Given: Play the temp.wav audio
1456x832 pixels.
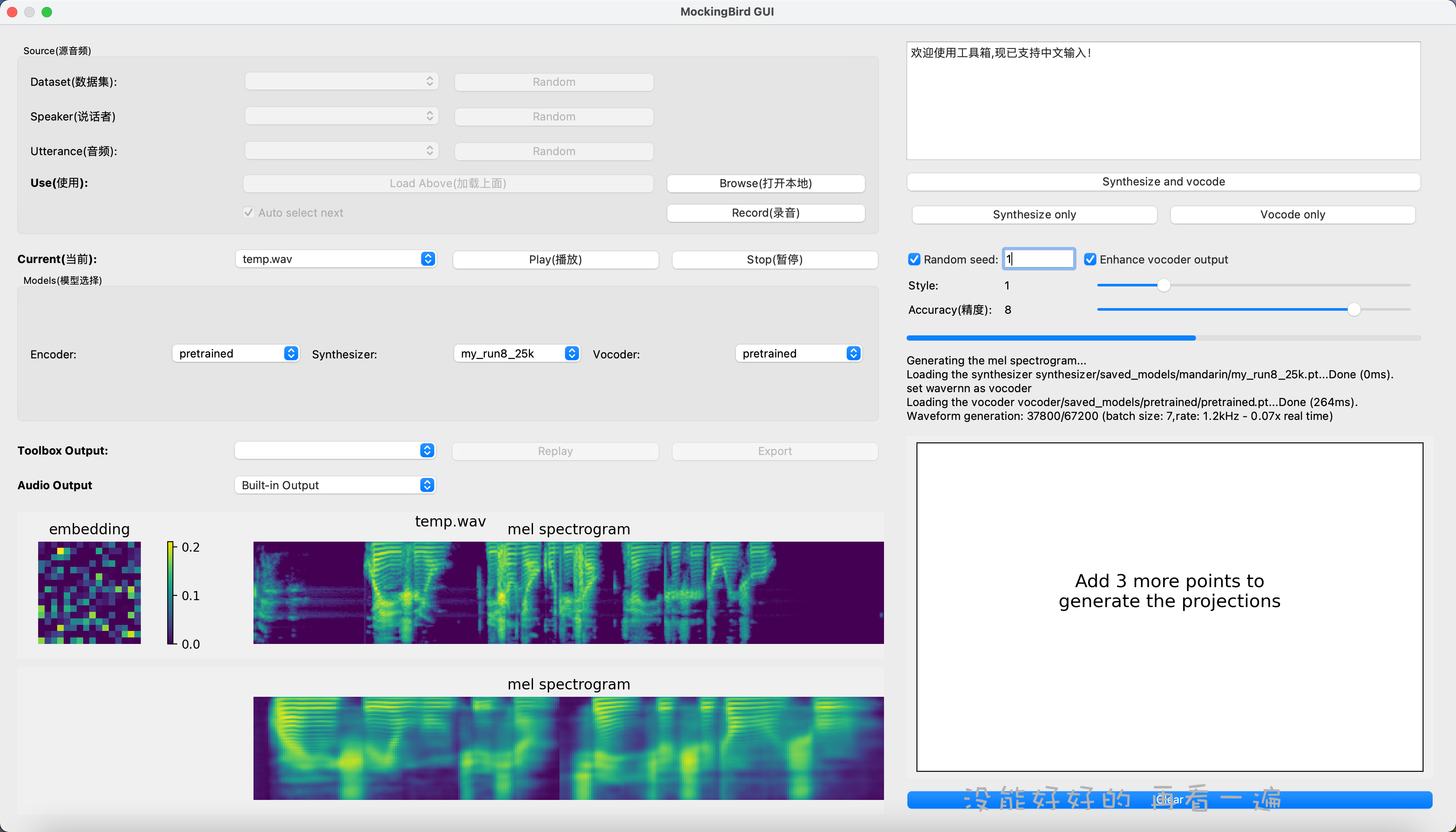Looking at the screenshot, I should coord(555,259).
